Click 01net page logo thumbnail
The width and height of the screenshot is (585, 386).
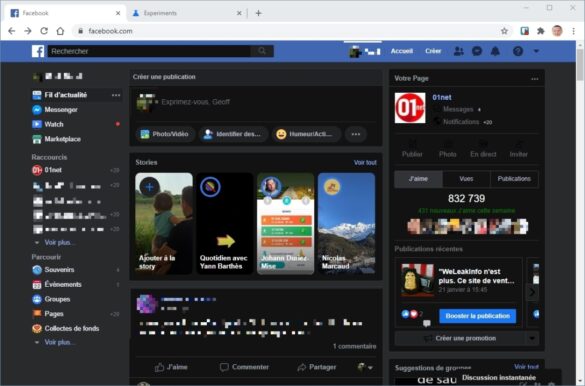pos(410,108)
